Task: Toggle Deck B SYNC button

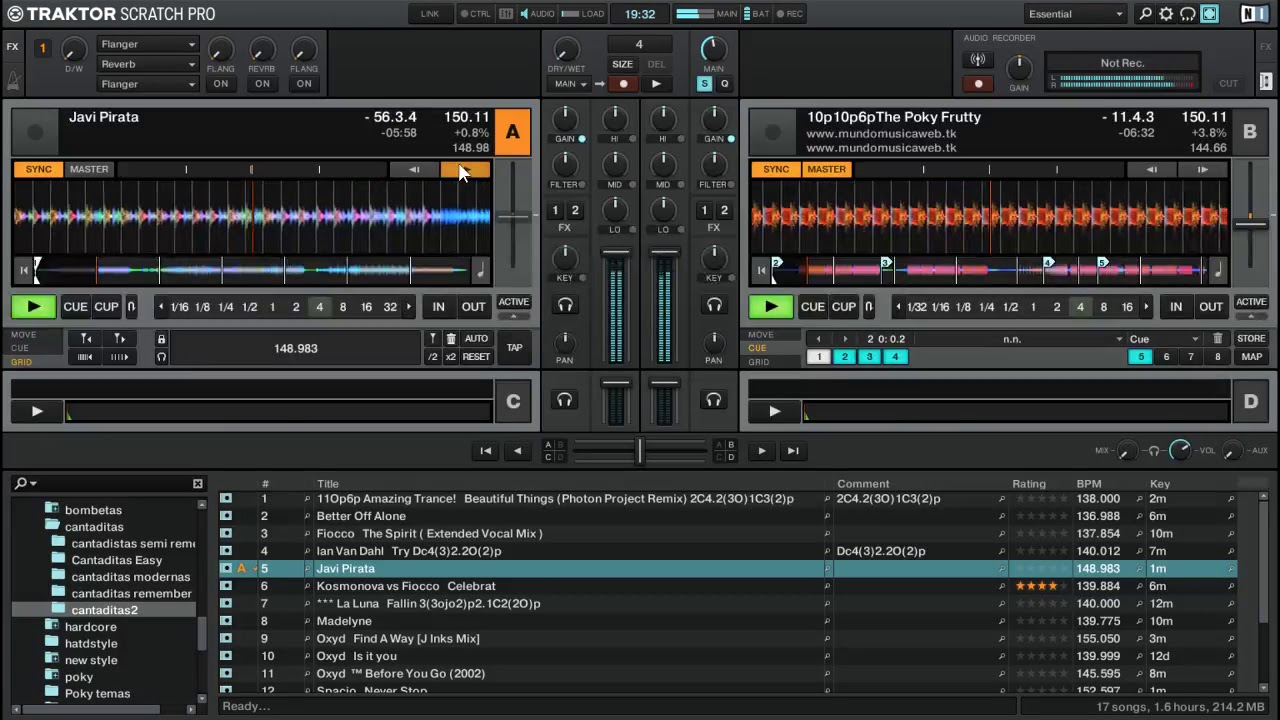Action: coord(775,169)
